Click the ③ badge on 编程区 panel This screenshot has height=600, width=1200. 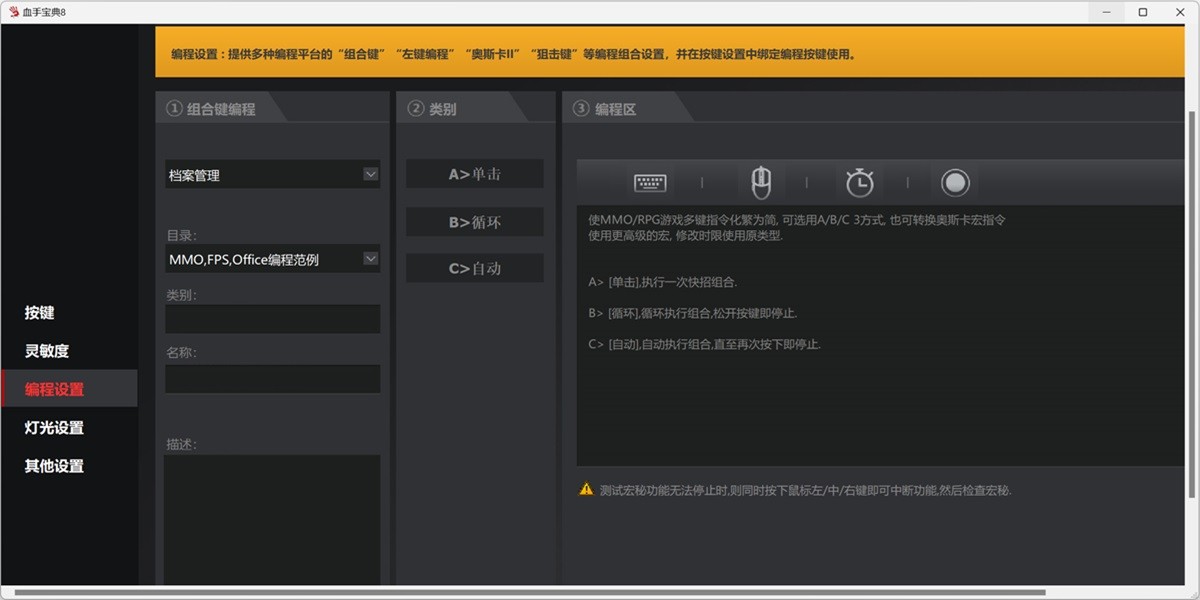[580, 108]
